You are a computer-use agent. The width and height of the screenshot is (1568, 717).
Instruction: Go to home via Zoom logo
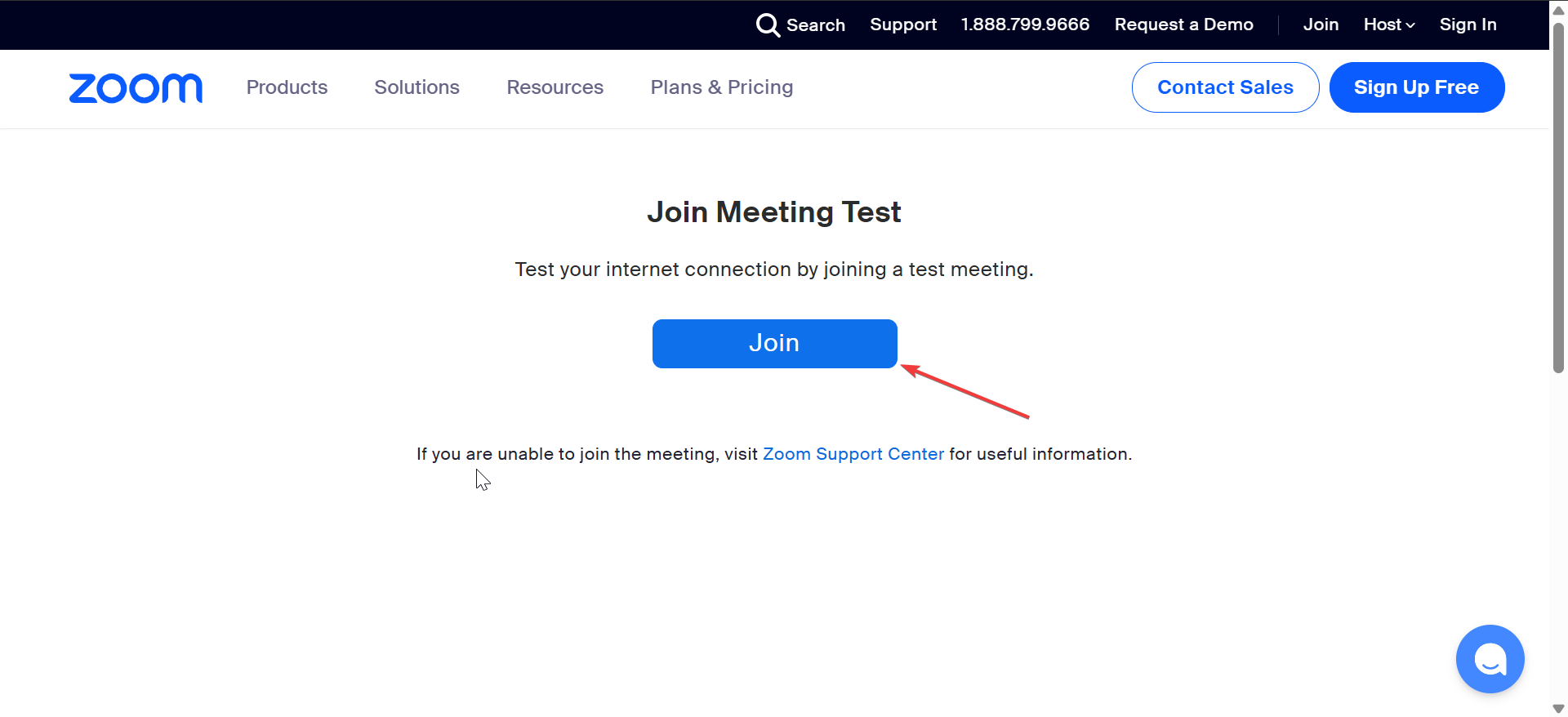[136, 88]
